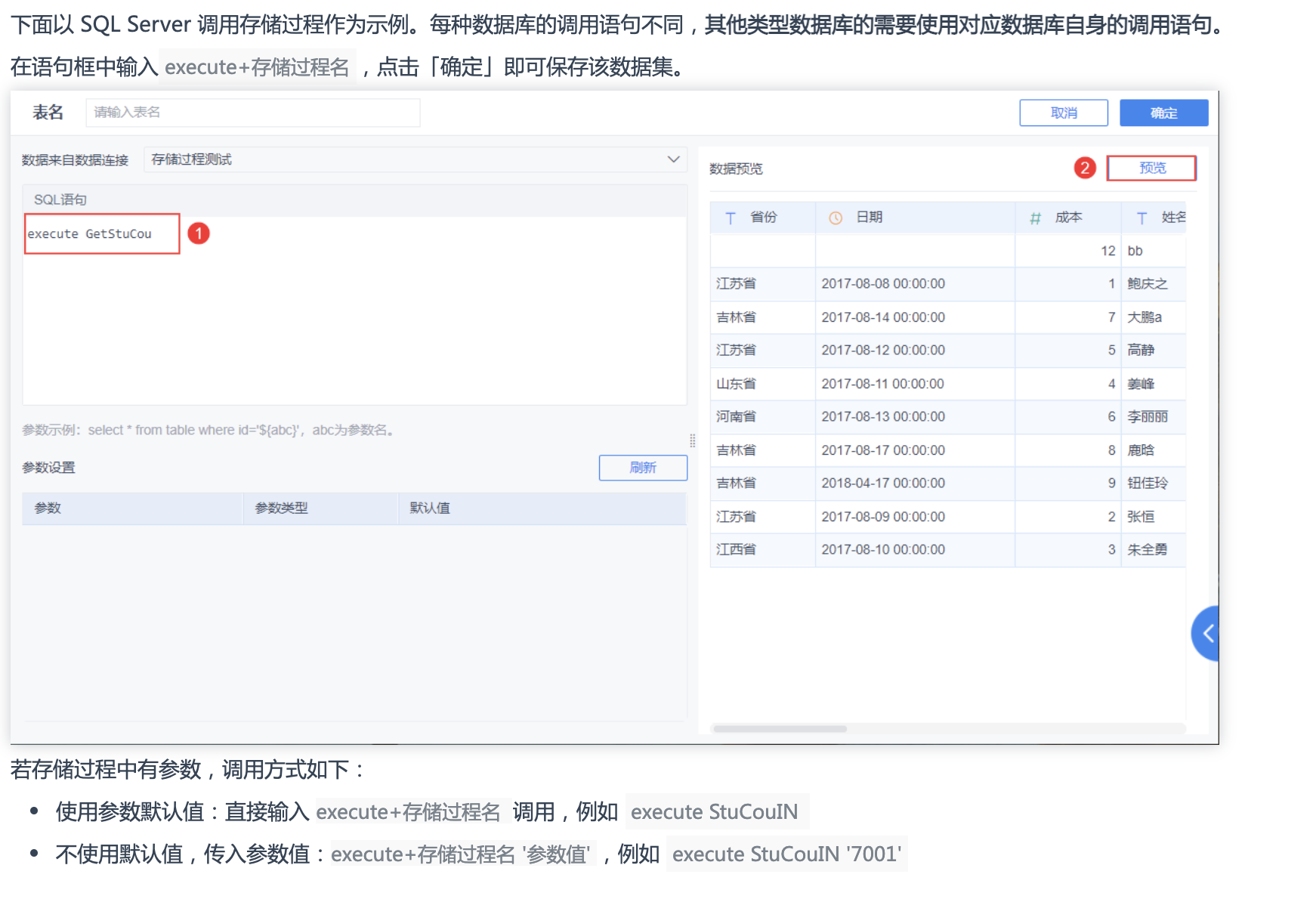Click the 参数 column header
Screen dimensions: 1316x899
(133, 508)
